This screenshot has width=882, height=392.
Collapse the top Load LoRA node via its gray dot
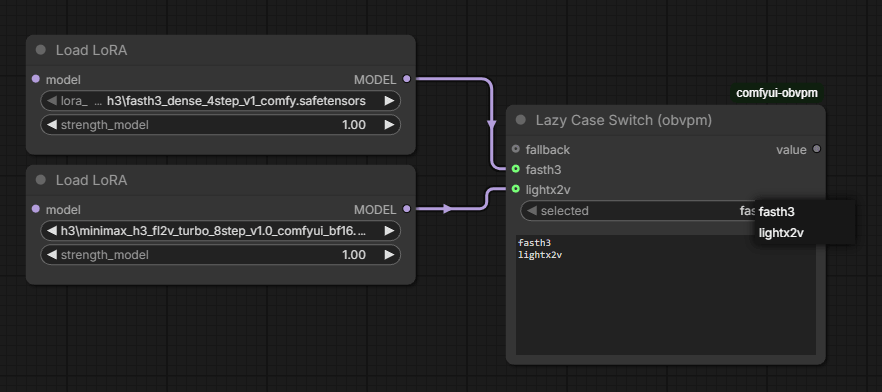pos(40,50)
